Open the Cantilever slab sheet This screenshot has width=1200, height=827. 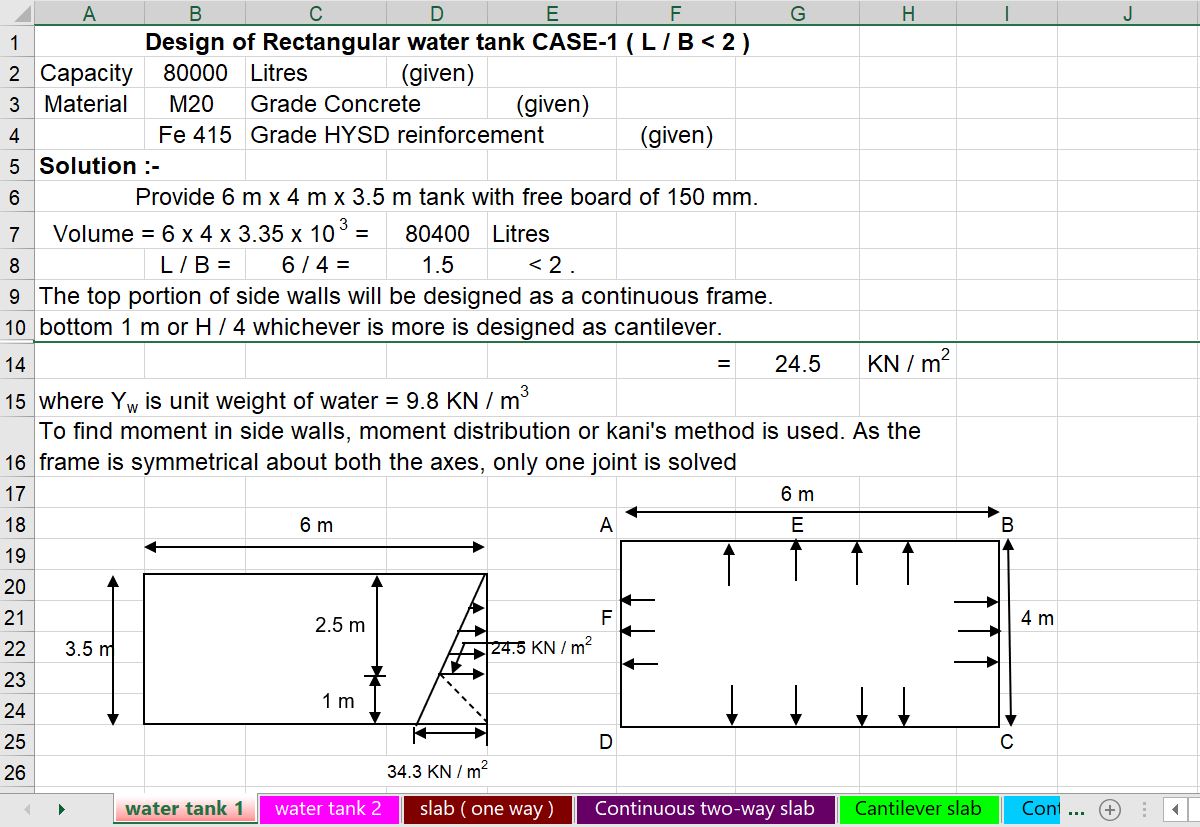919,809
